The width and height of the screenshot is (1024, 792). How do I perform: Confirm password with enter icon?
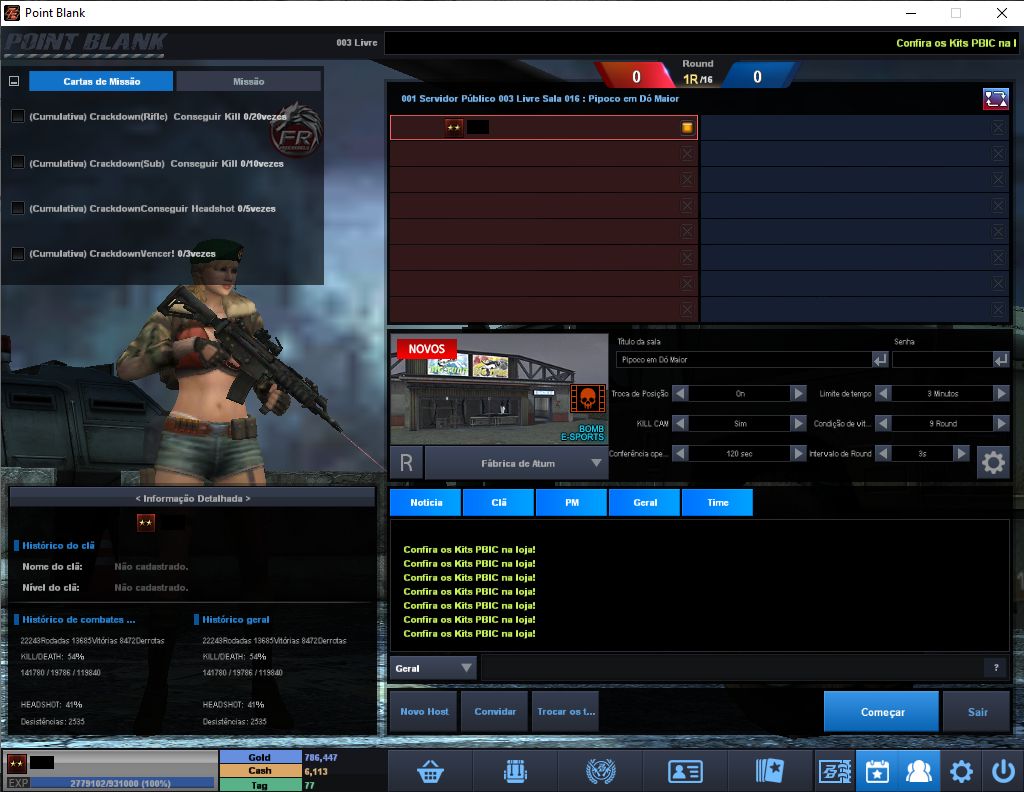[x=1000, y=360]
